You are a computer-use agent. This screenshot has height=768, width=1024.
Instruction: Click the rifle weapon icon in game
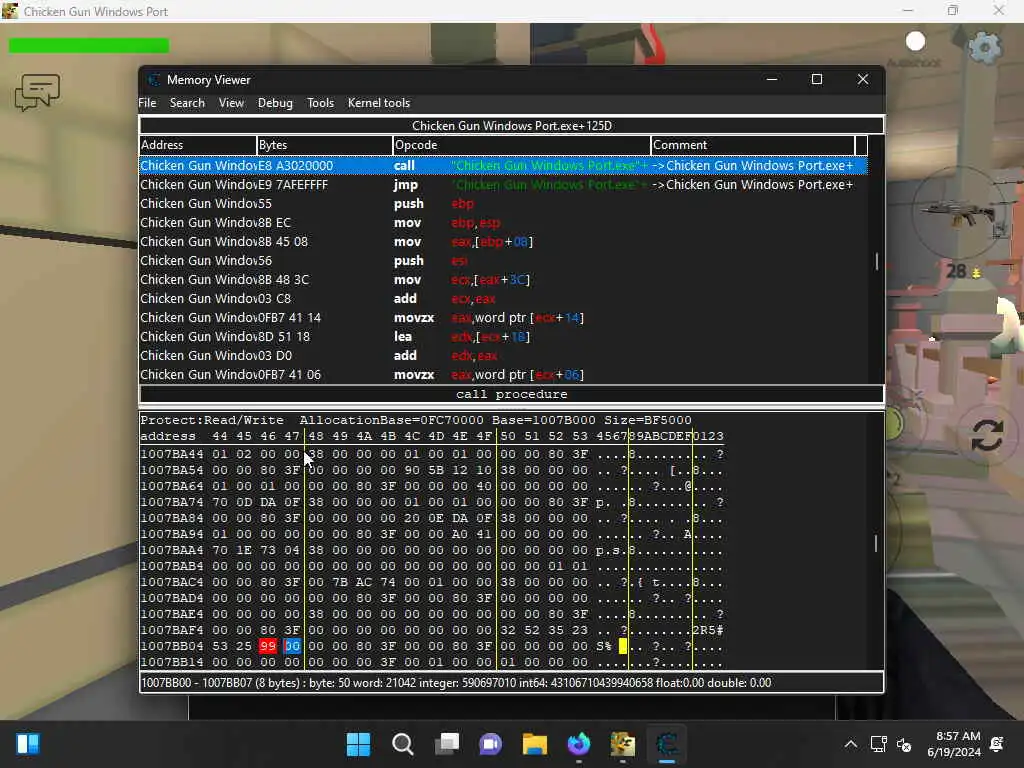tap(957, 213)
